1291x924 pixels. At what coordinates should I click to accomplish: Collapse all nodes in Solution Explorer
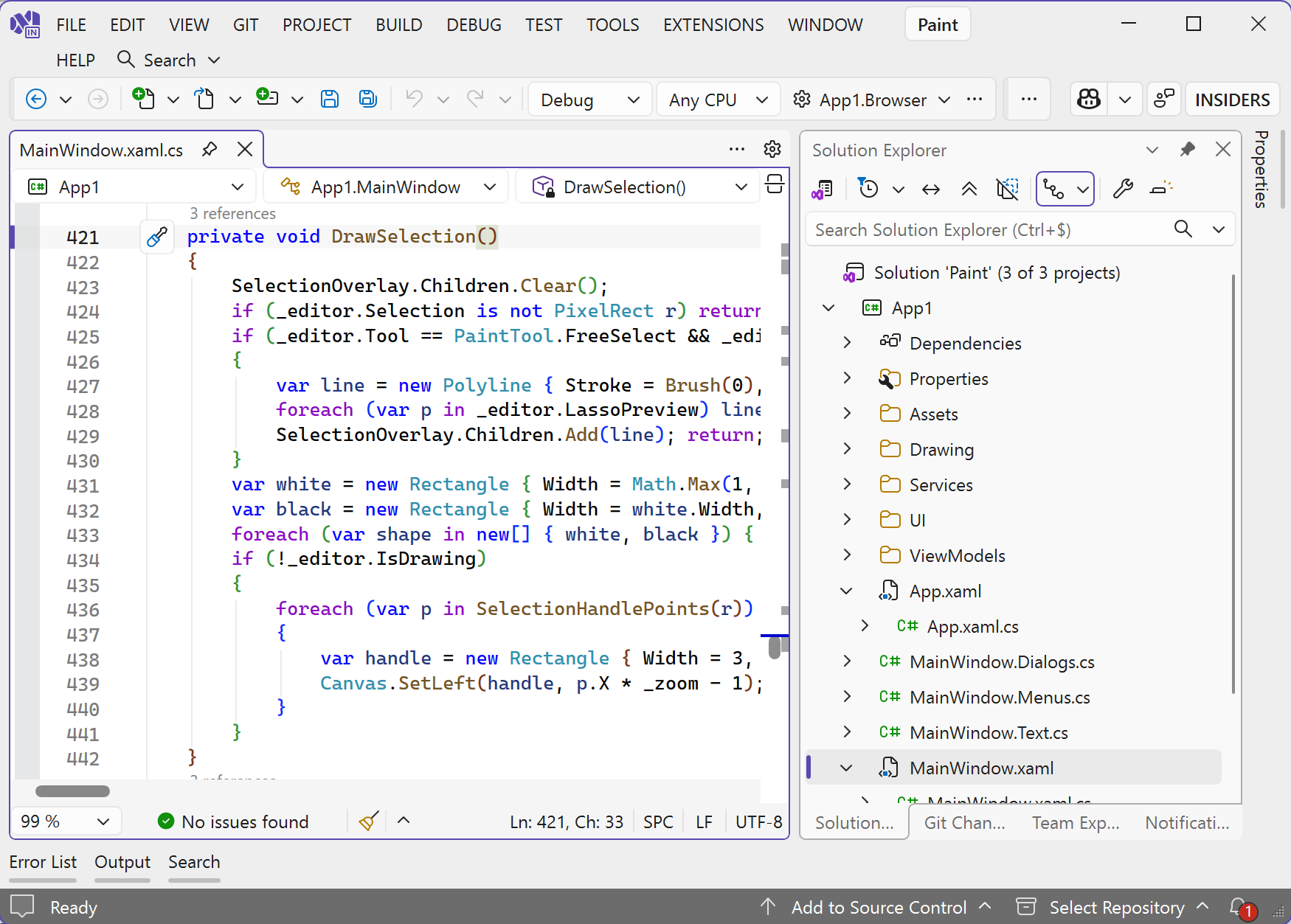969,190
